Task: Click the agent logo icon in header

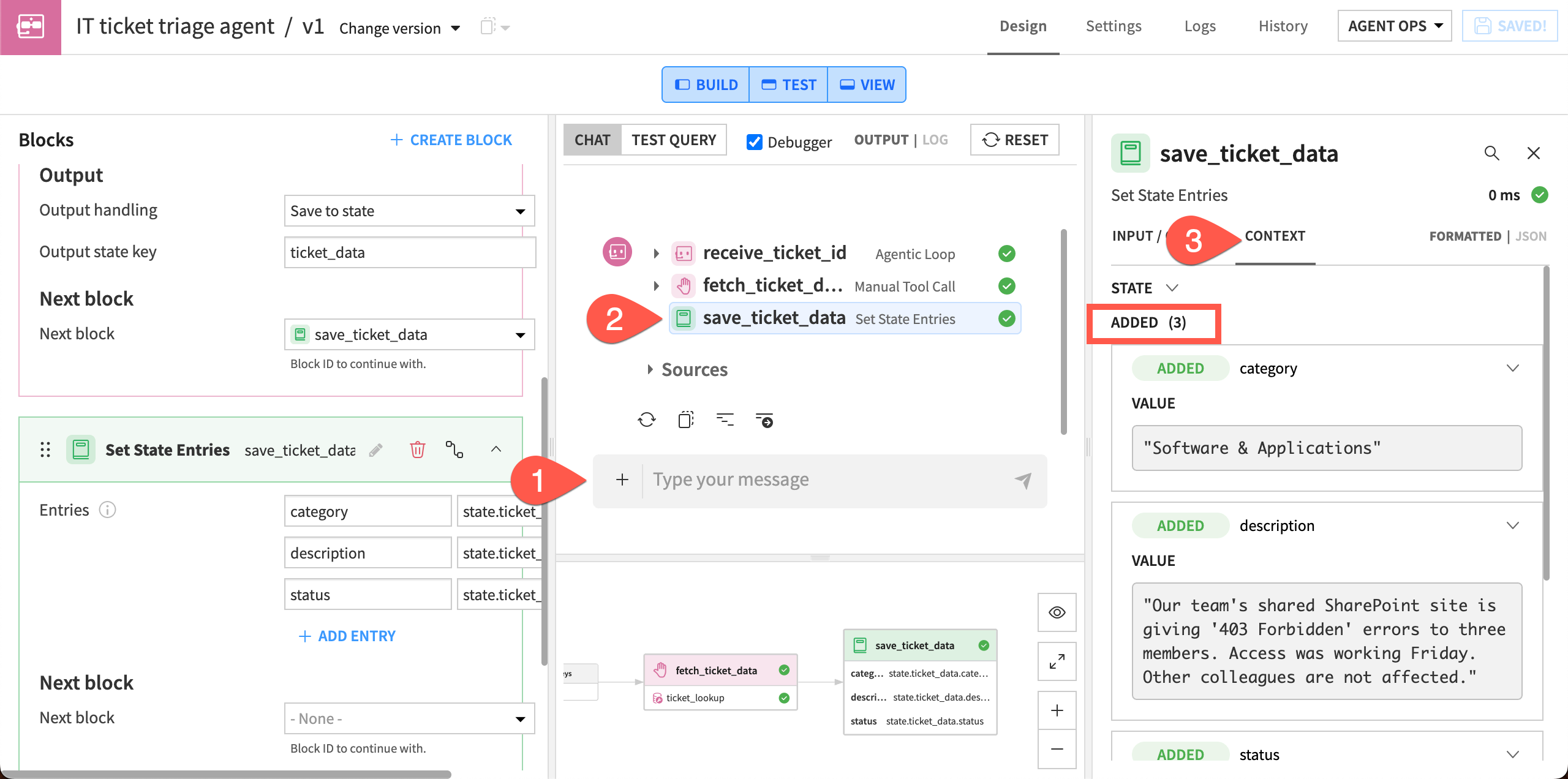Action: click(31, 27)
